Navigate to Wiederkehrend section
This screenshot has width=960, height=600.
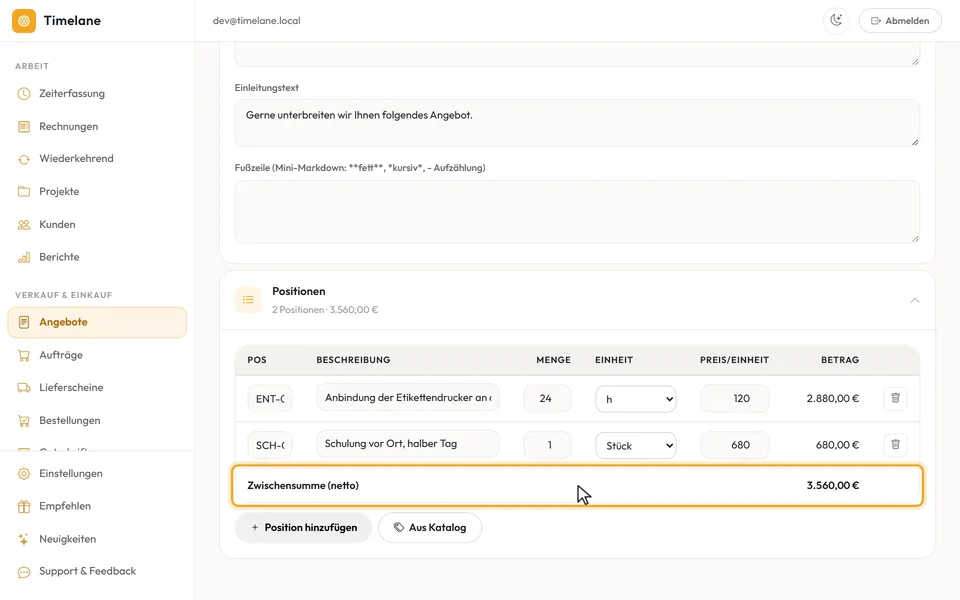(x=97, y=159)
